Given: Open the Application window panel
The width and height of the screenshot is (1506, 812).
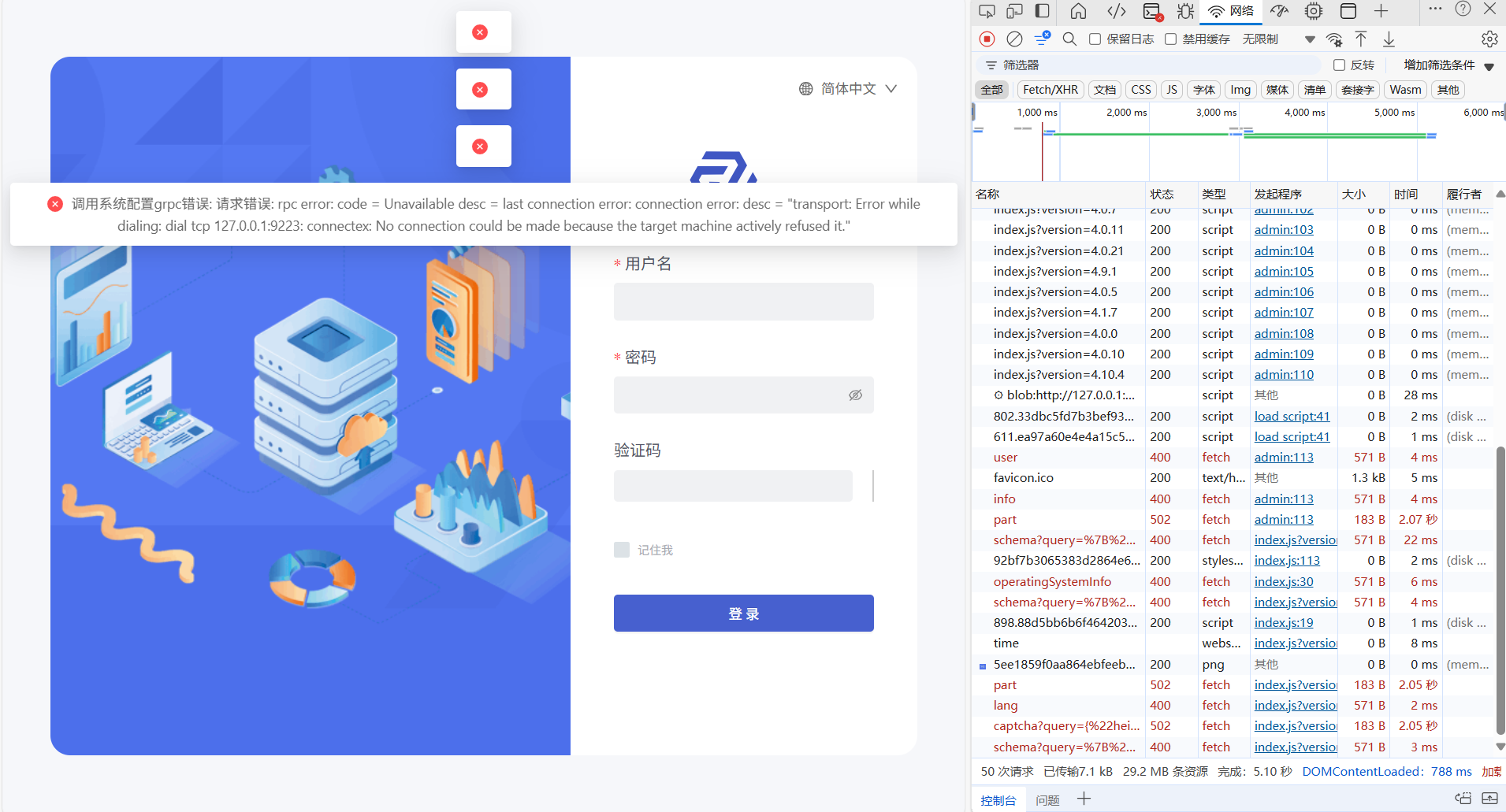Looking at the screenshot, I should [1348, 11].
